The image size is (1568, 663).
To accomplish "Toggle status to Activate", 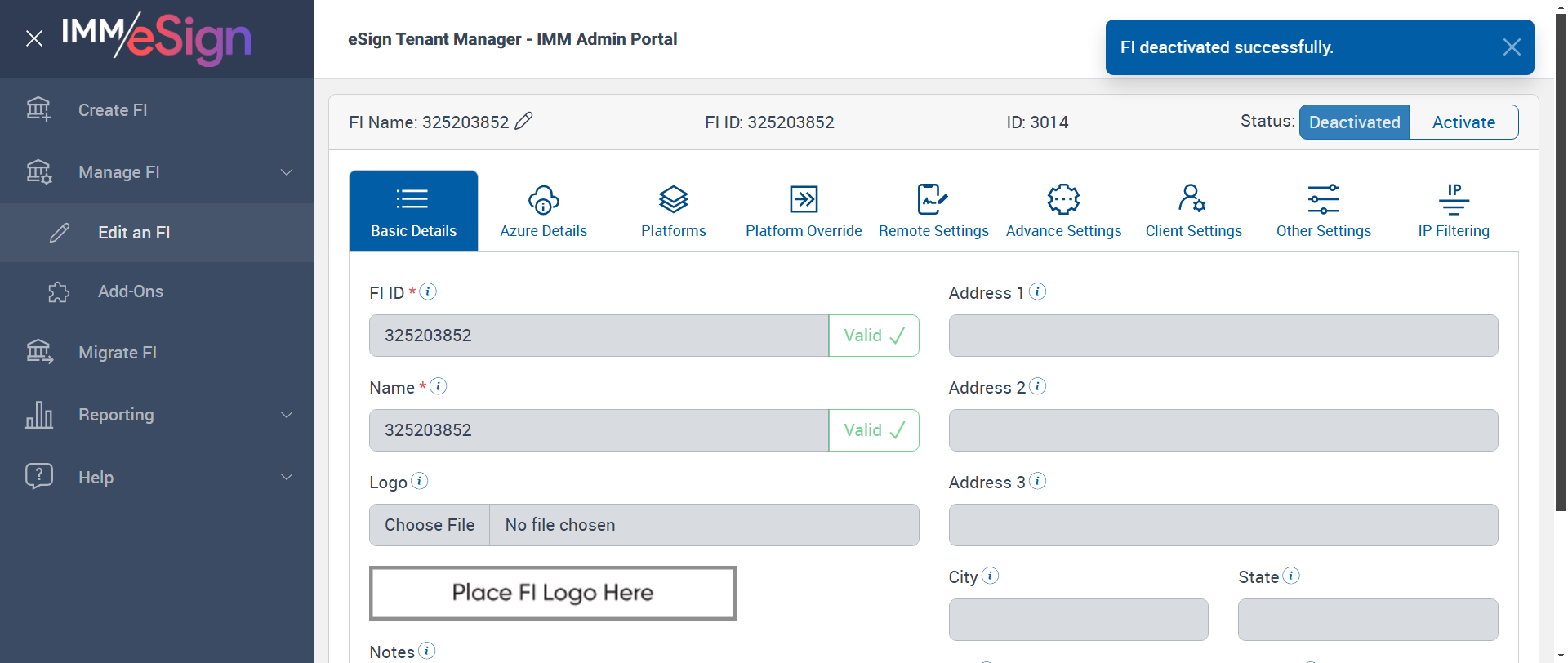I will click(x=1463, y=122).
